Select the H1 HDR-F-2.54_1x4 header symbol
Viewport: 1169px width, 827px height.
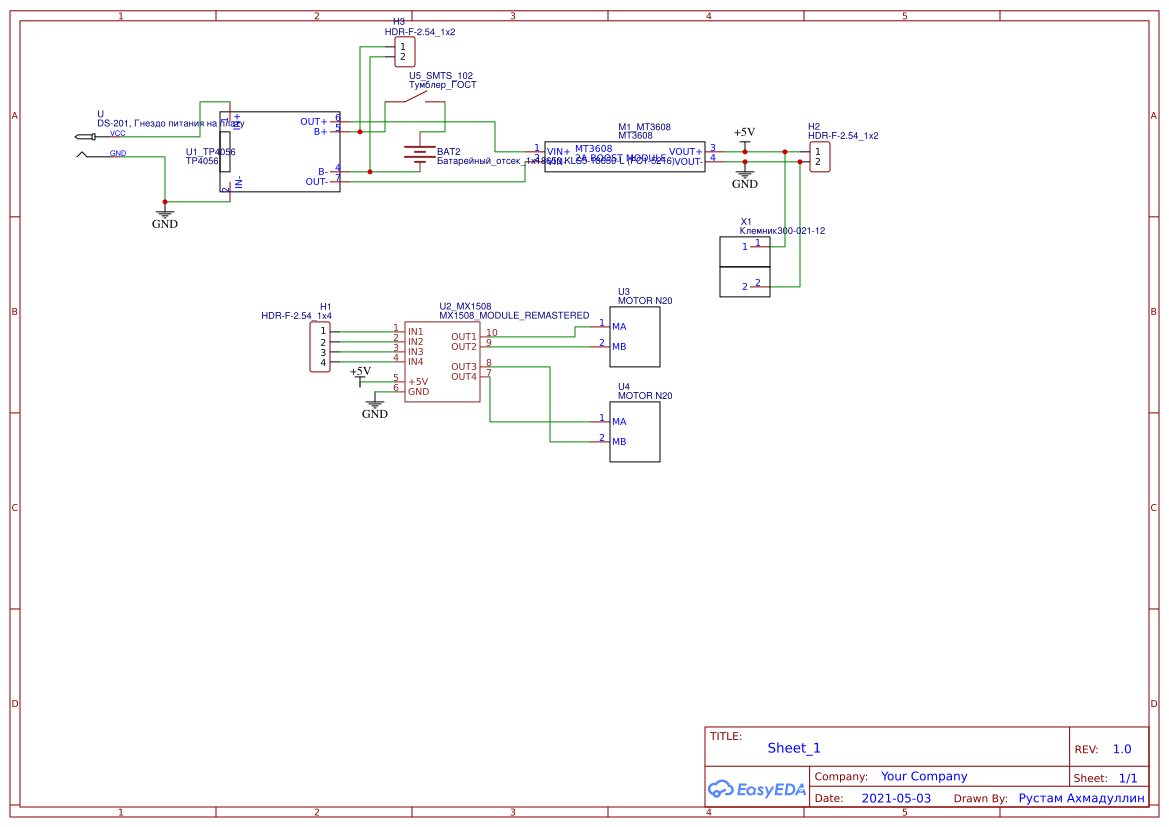[x=318, y=345]
